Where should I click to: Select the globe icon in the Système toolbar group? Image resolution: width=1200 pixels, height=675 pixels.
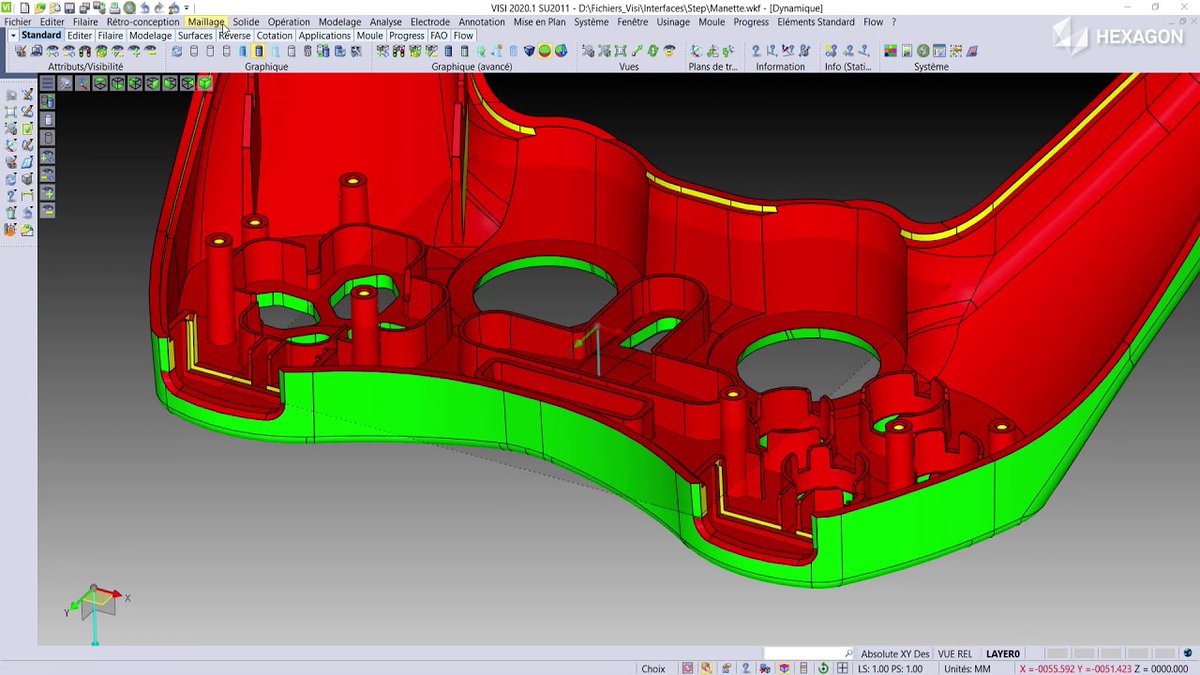pyautogui.click(x=922, y=50)
